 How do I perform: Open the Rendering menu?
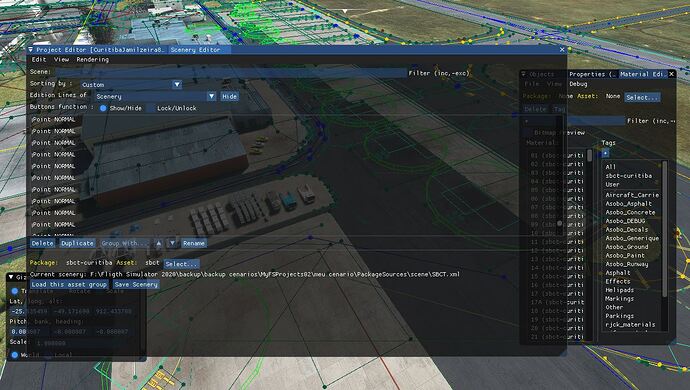tap(92, 59)
